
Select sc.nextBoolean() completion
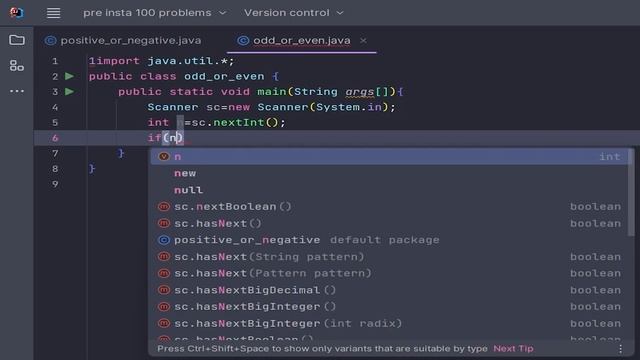[390, 207]
